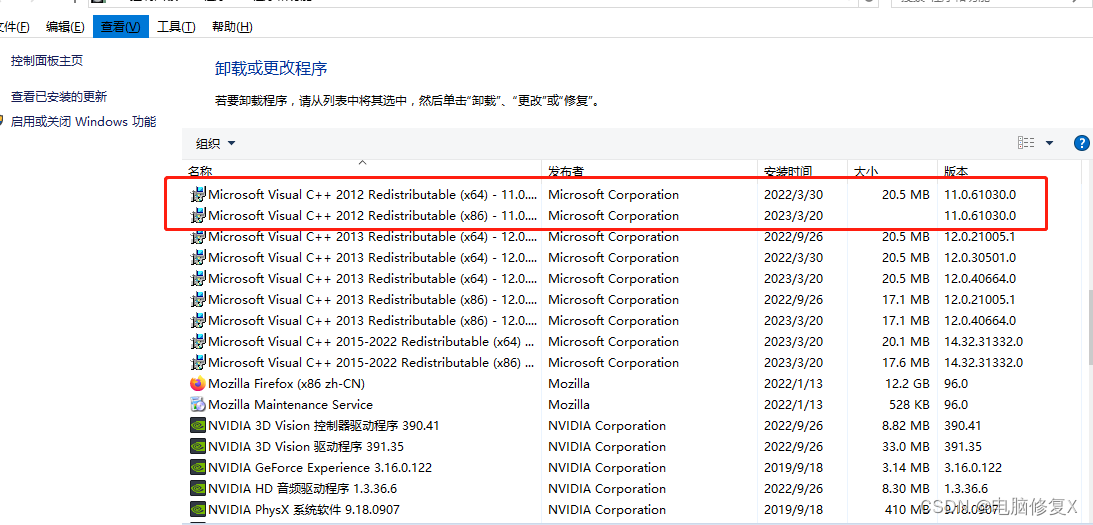This screenshot has width=1093, height=525.
Task: Click the NVIDIA 3D Vision 控制器驱动程序 icon
Action: [x=198, y=425]
